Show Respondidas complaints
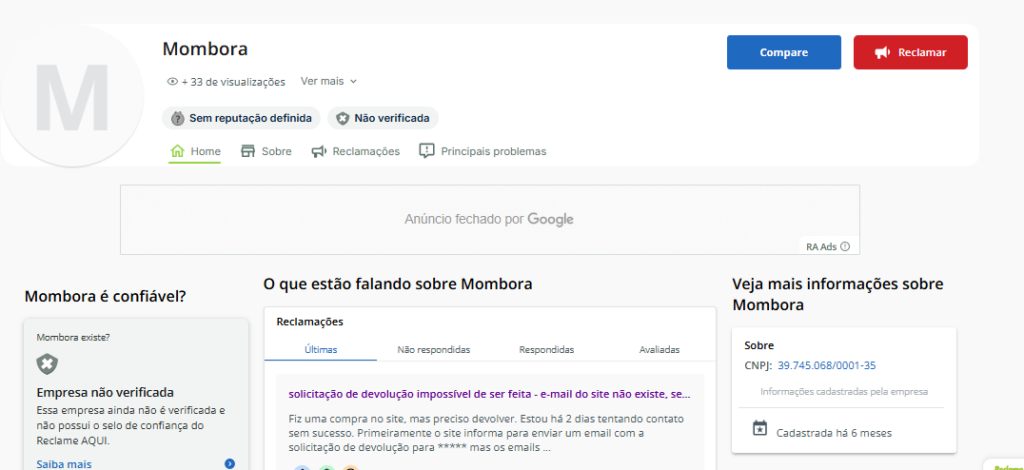The width and height of the screenshot is (1024, 470). click(x=546, y=350)
